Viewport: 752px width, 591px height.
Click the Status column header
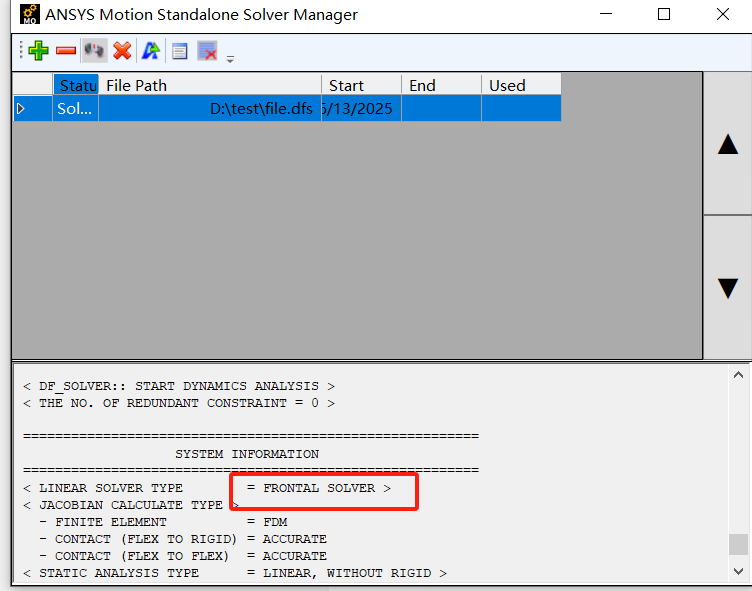click(x=76, y=85)
